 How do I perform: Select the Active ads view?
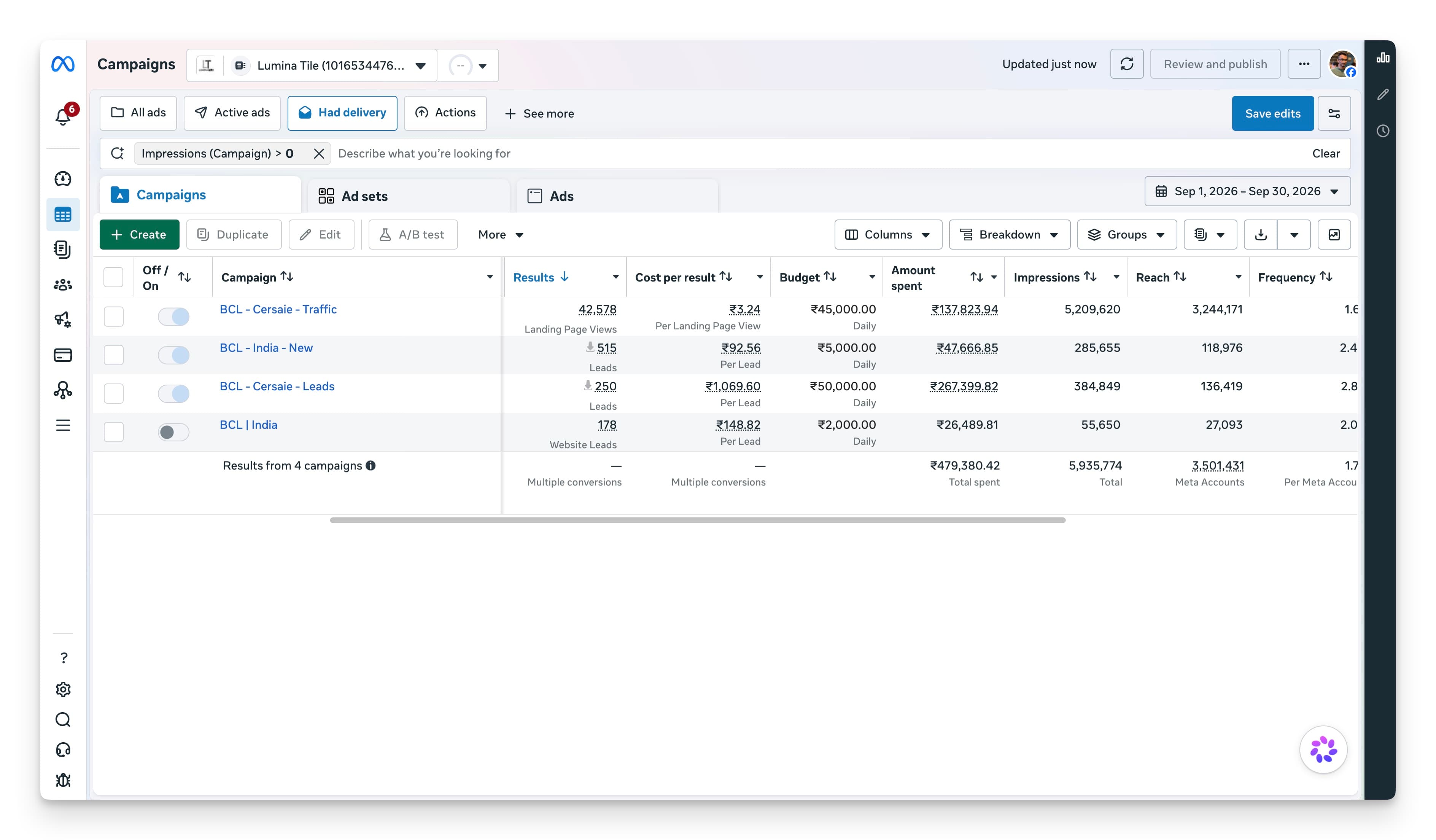pos(232,113)
